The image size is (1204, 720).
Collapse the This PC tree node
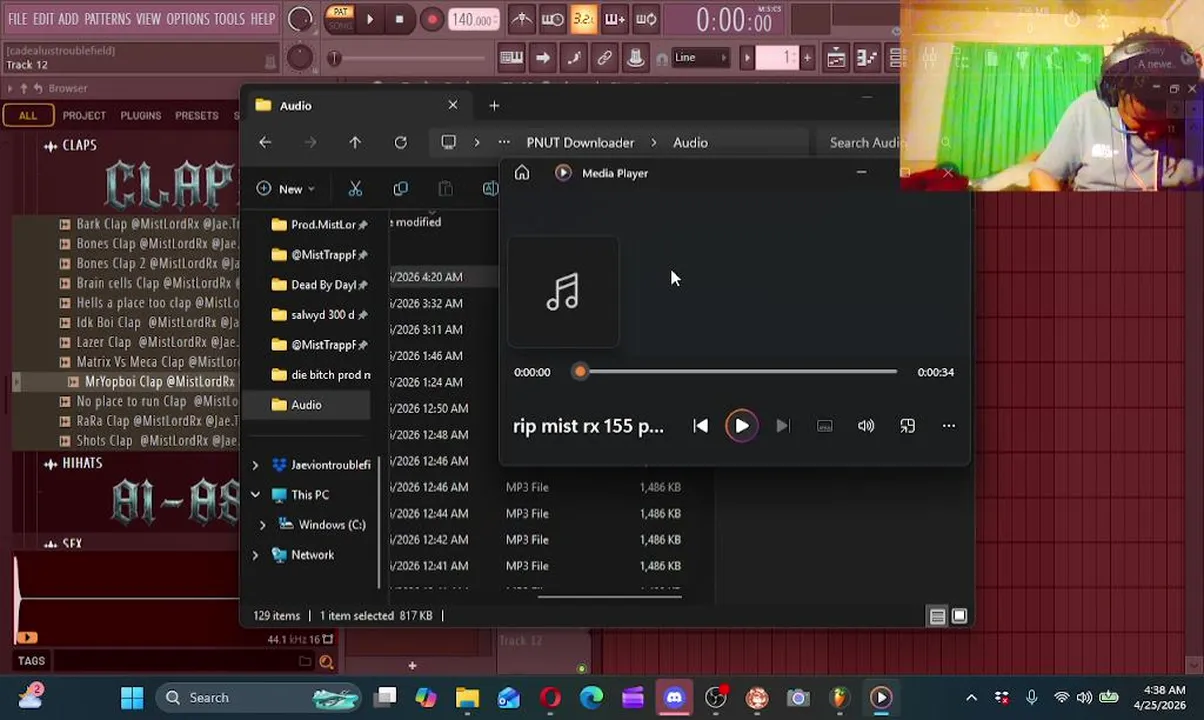tap(255, 495)
